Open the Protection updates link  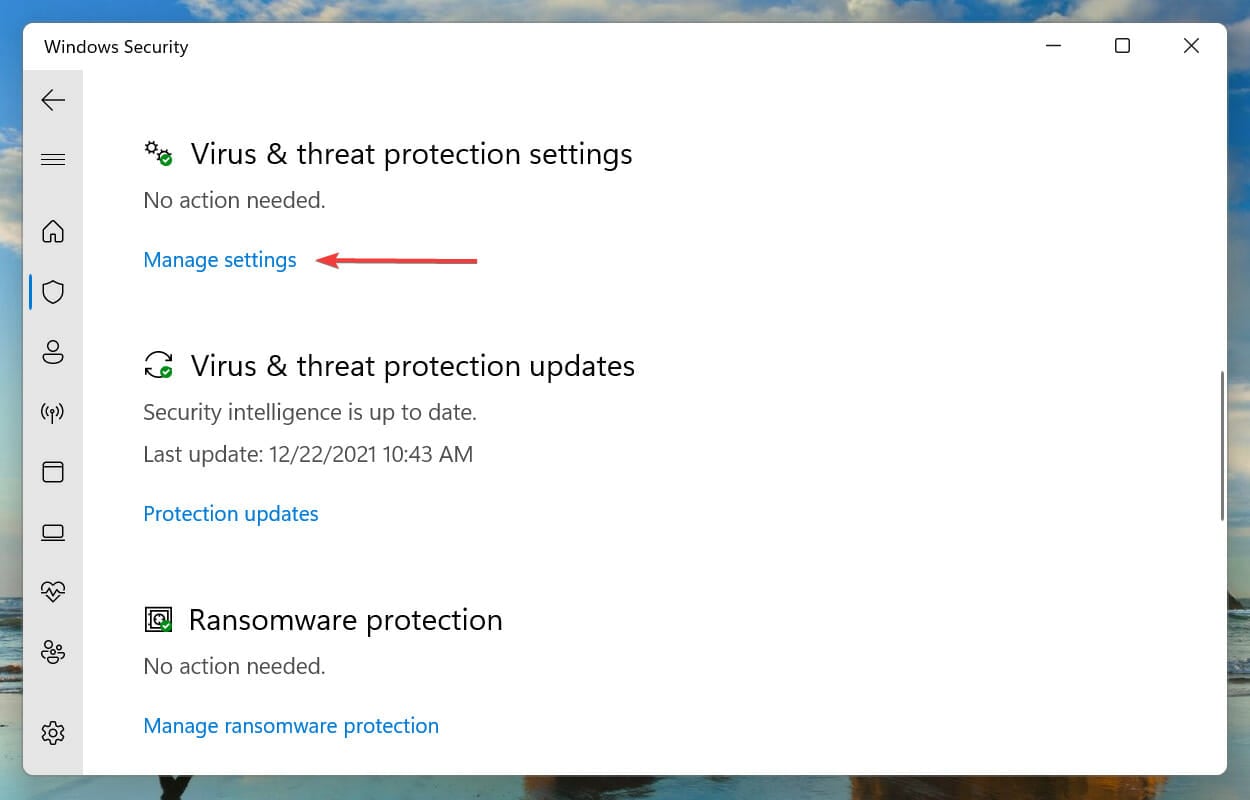pos(231,514)
